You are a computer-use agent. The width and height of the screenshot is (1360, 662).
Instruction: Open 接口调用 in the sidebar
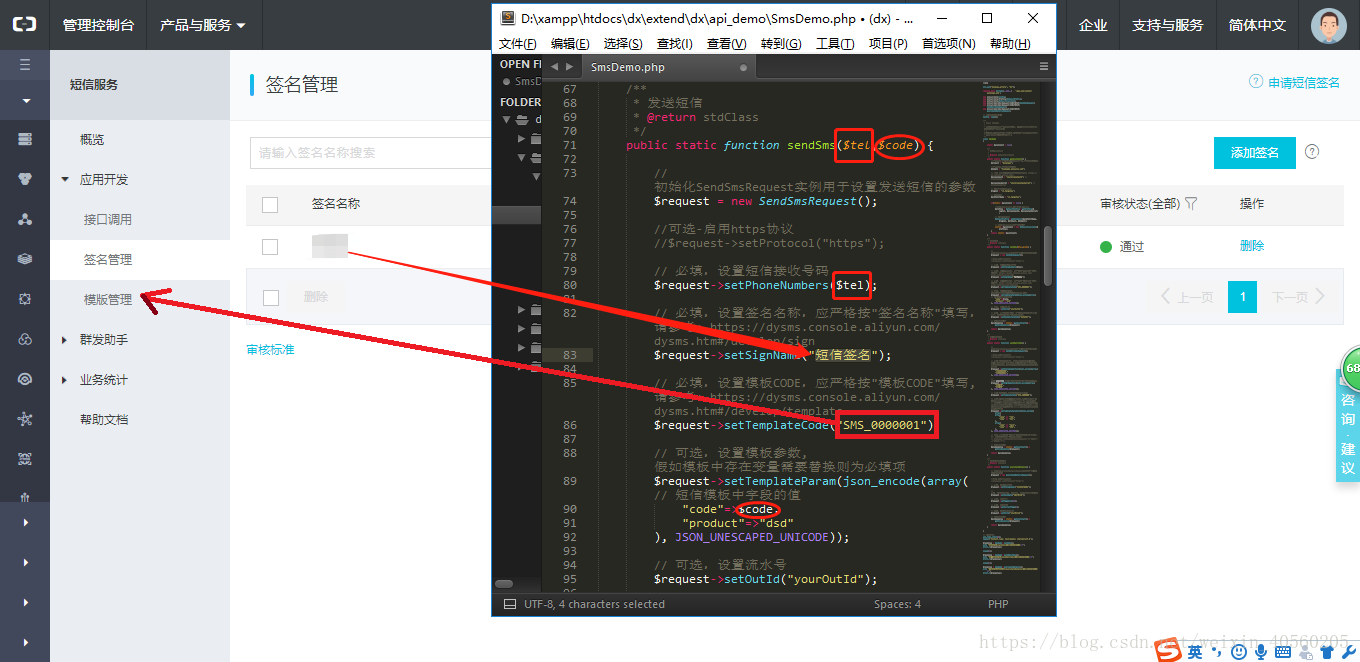(108, 219)
